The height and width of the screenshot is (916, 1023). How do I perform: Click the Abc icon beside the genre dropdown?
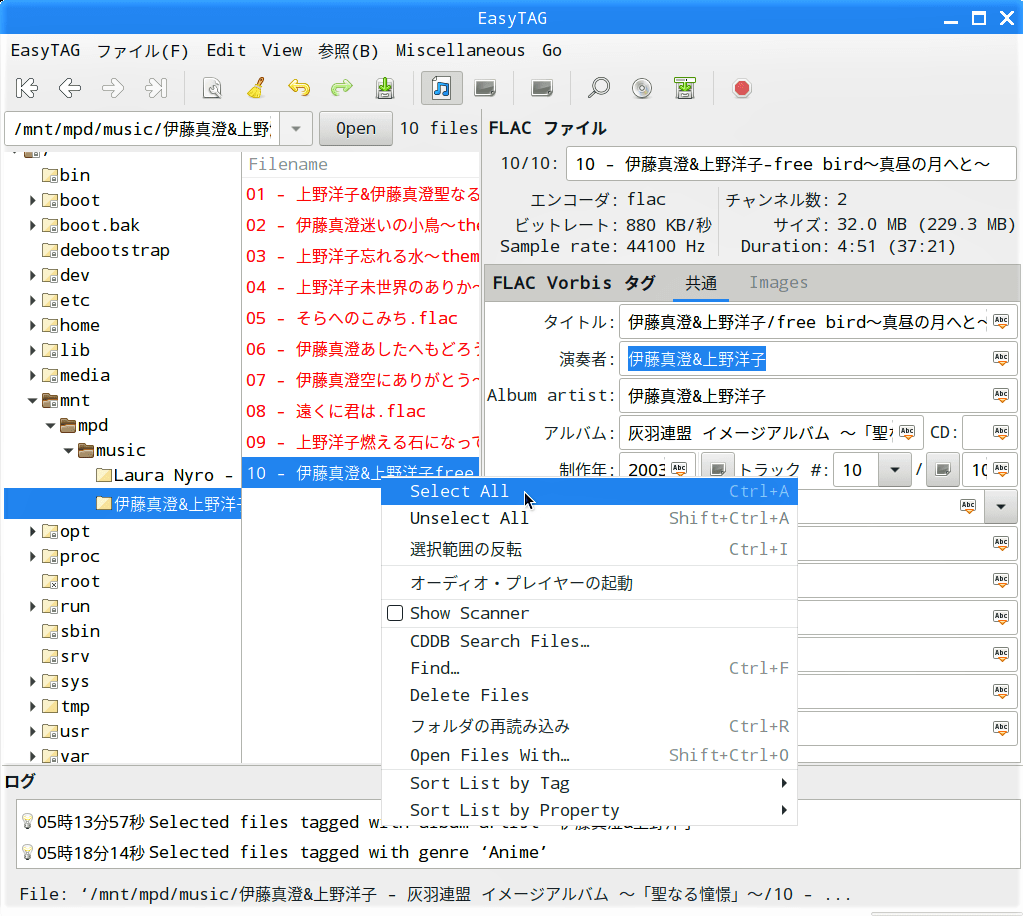[x=968, y=506]
